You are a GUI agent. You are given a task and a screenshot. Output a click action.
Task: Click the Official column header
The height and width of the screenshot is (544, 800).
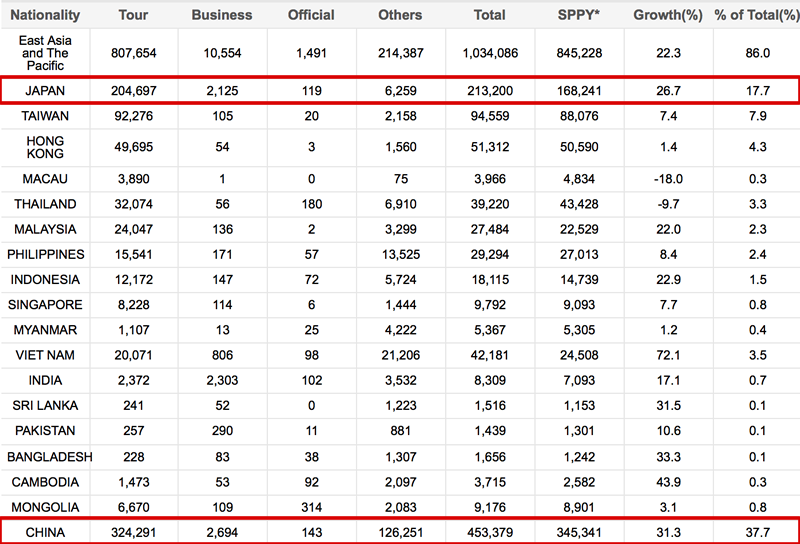[x=311, y=15]
